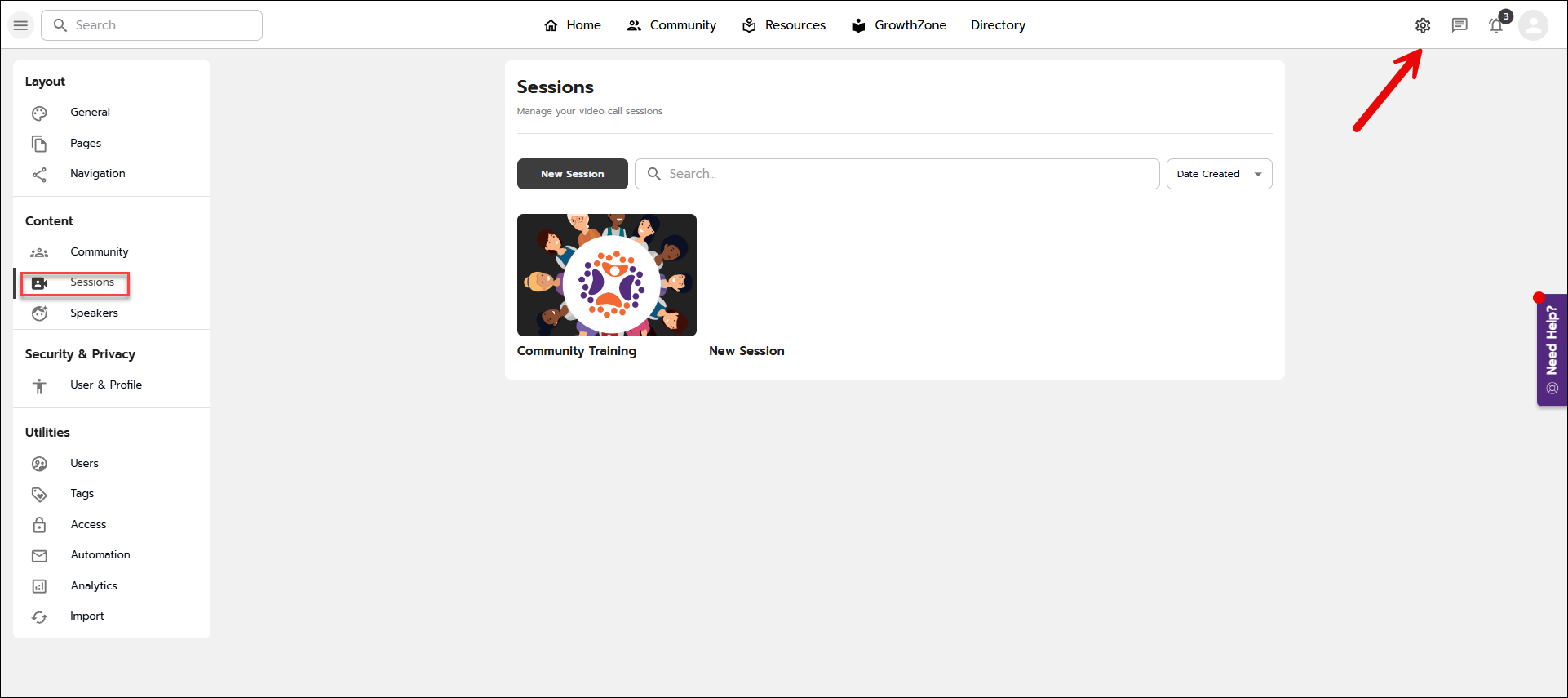Select Speakers in the Content section
Viewport: 1568px width, 698px height.
click(x=94, y=313)
